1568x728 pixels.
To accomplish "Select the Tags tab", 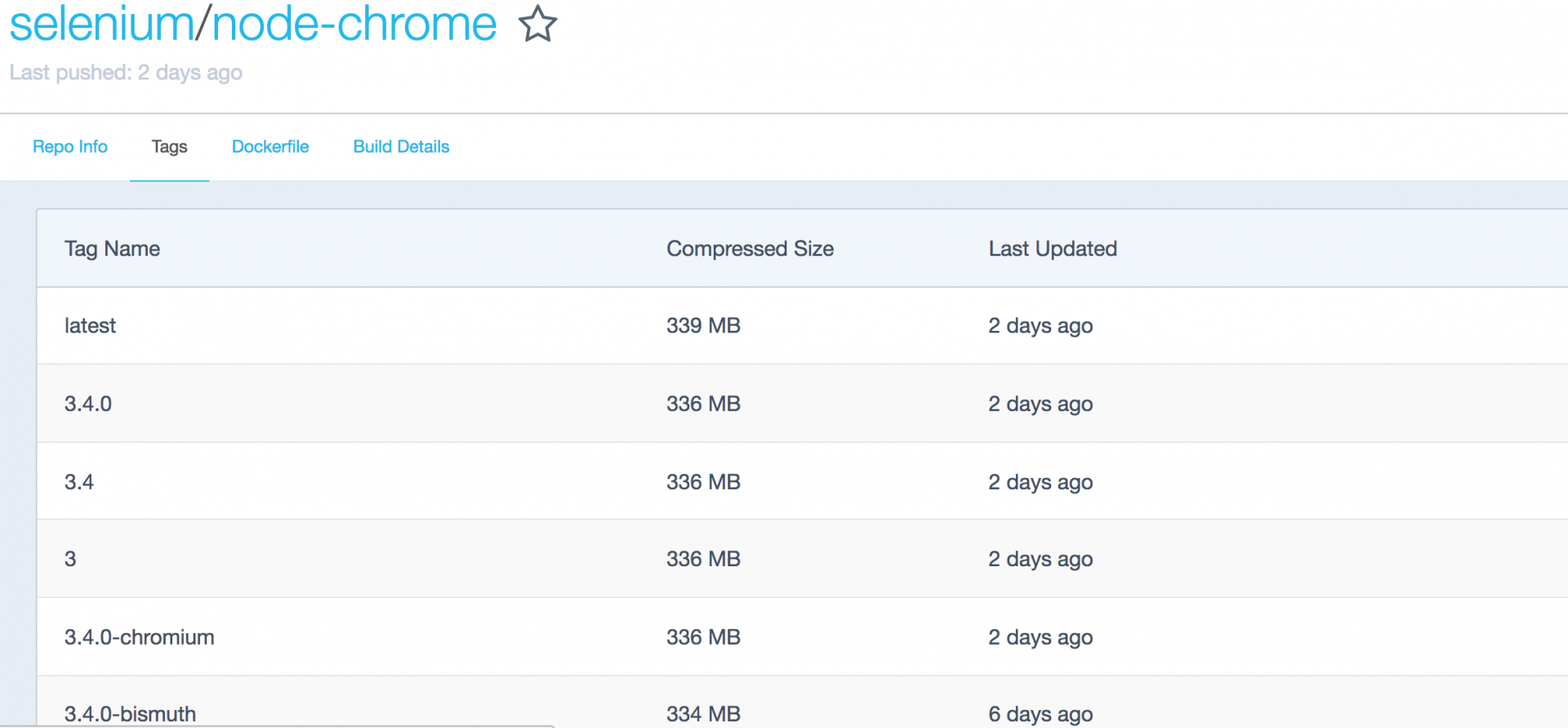I will [170, 147].
